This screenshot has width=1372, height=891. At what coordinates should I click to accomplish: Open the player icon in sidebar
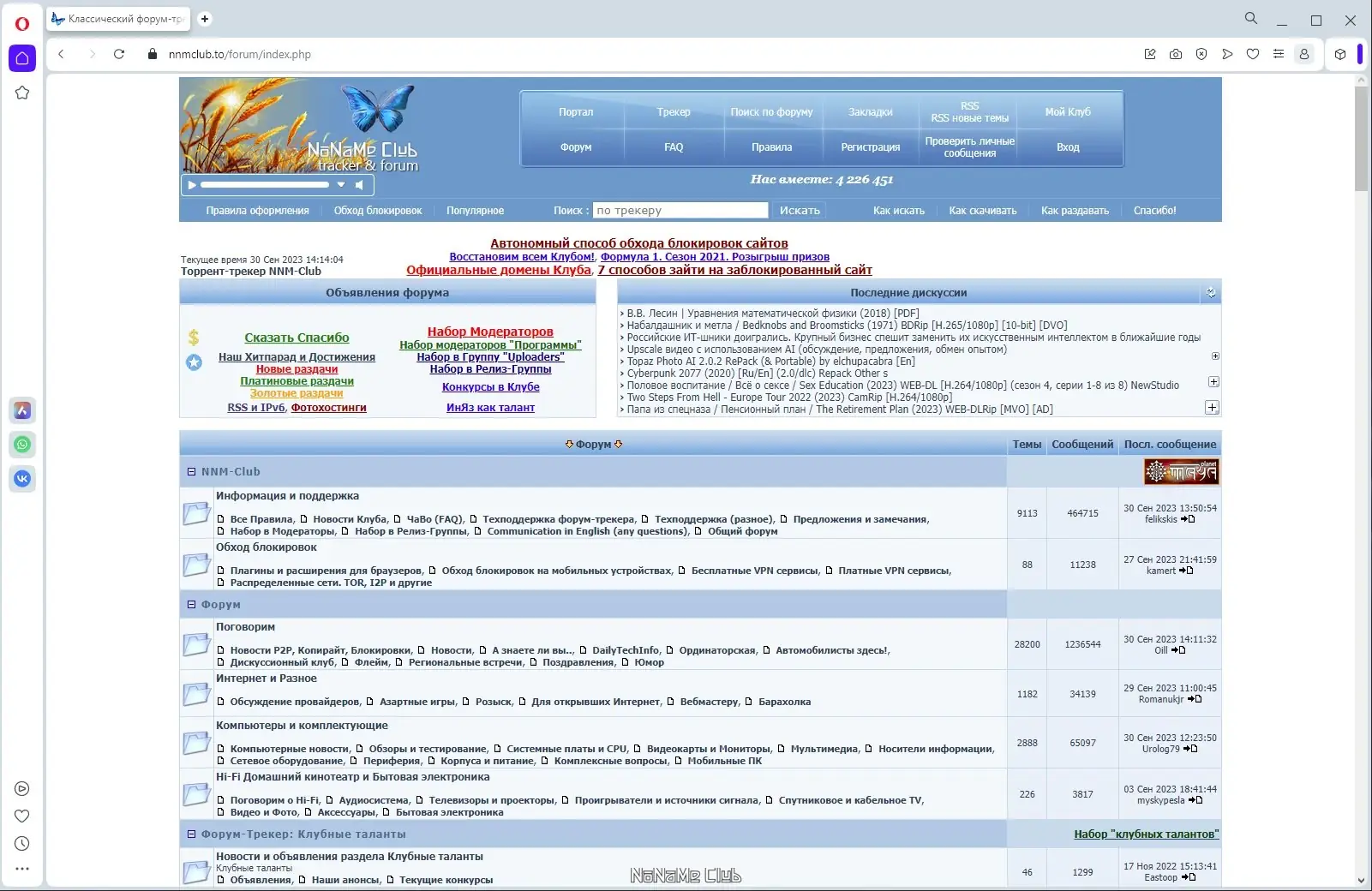[22, 789]
